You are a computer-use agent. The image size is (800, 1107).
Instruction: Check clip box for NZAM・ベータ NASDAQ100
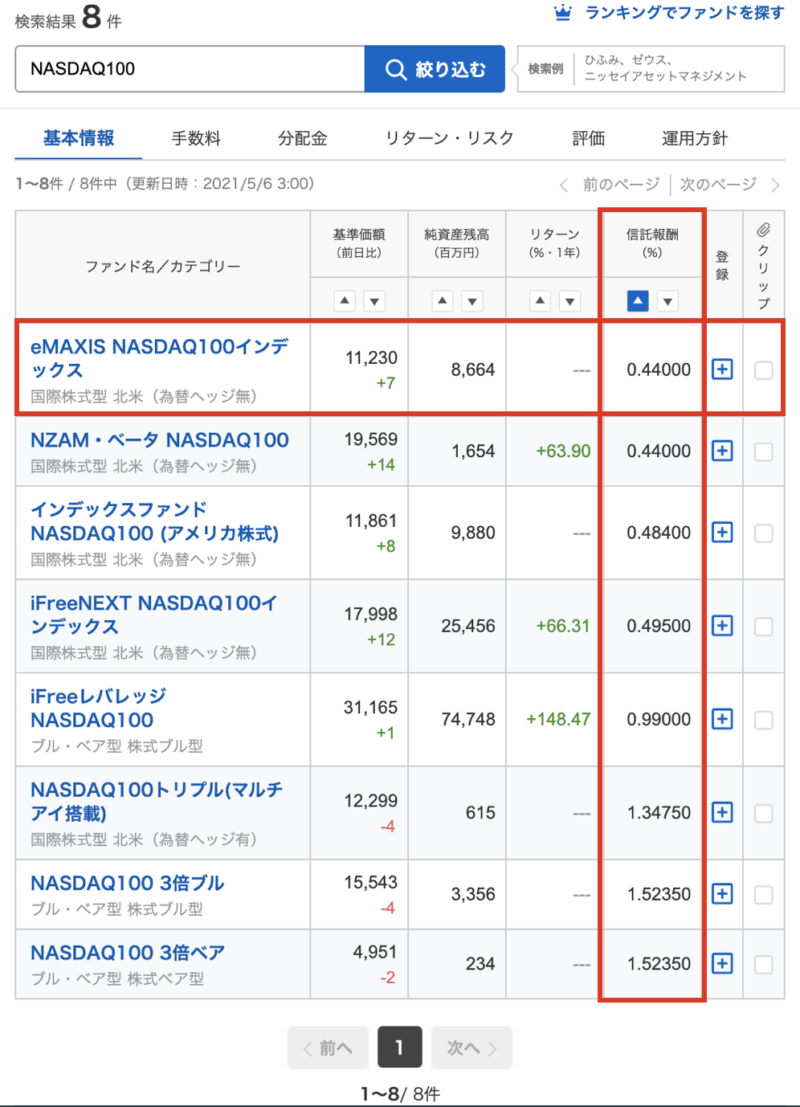tap(763, 452)
